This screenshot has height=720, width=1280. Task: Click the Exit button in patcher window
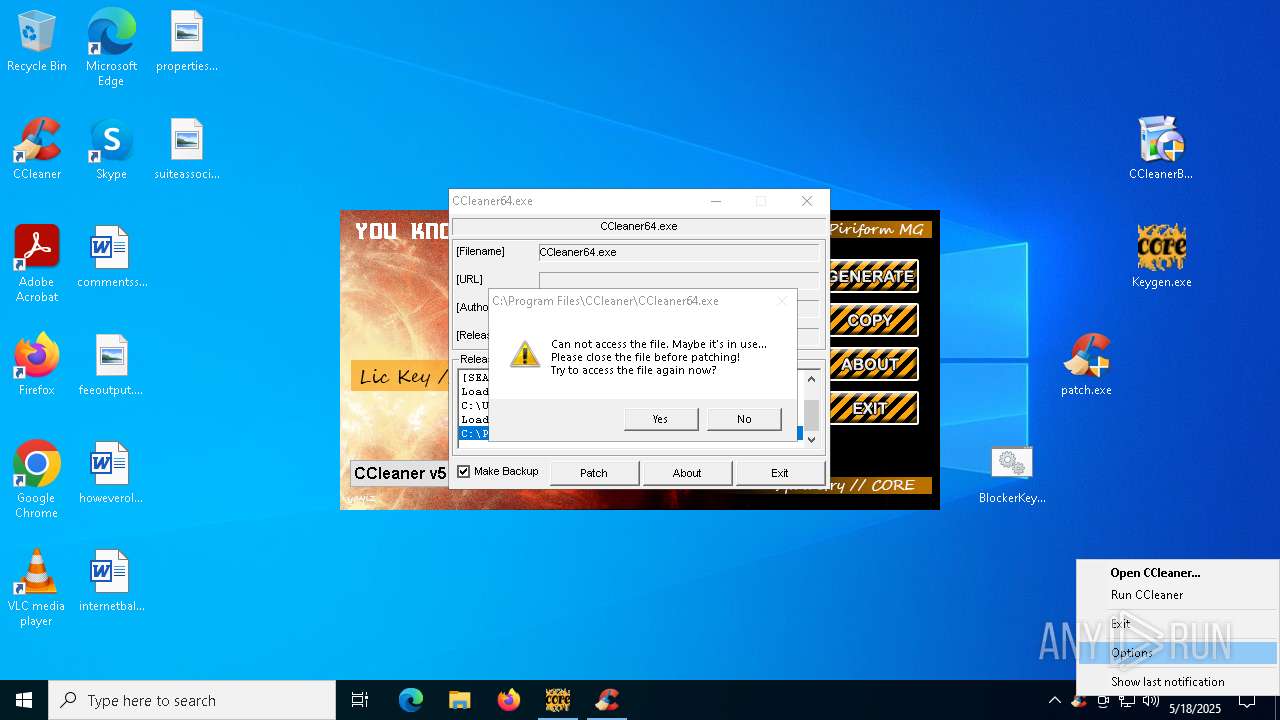pos(780,473)
